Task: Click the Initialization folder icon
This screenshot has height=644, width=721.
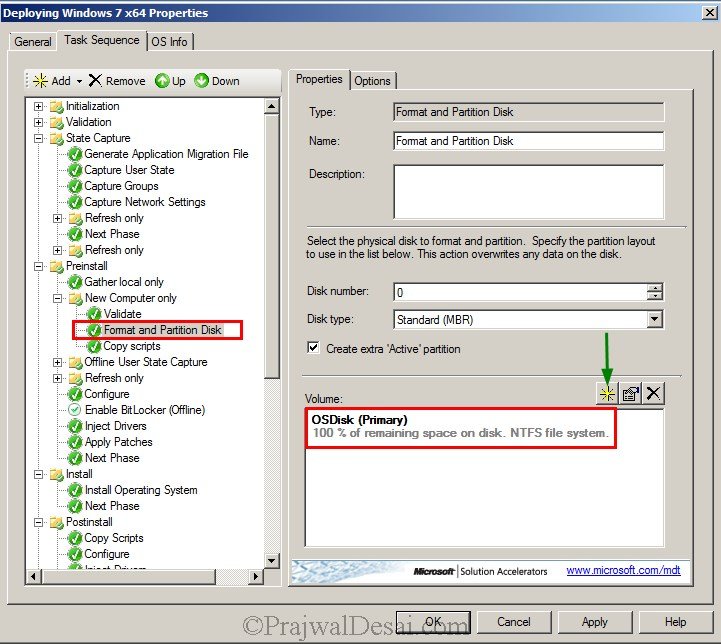Action: 57,107
